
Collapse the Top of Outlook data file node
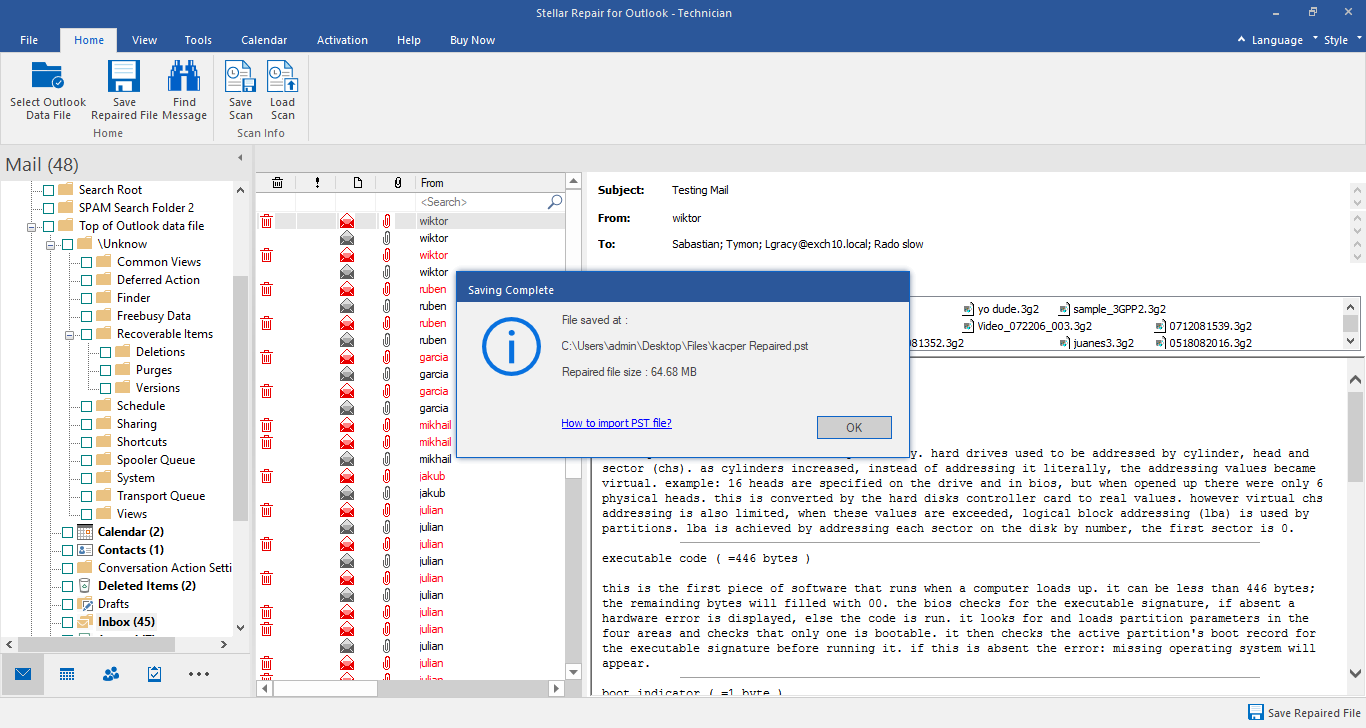point(33,225)
